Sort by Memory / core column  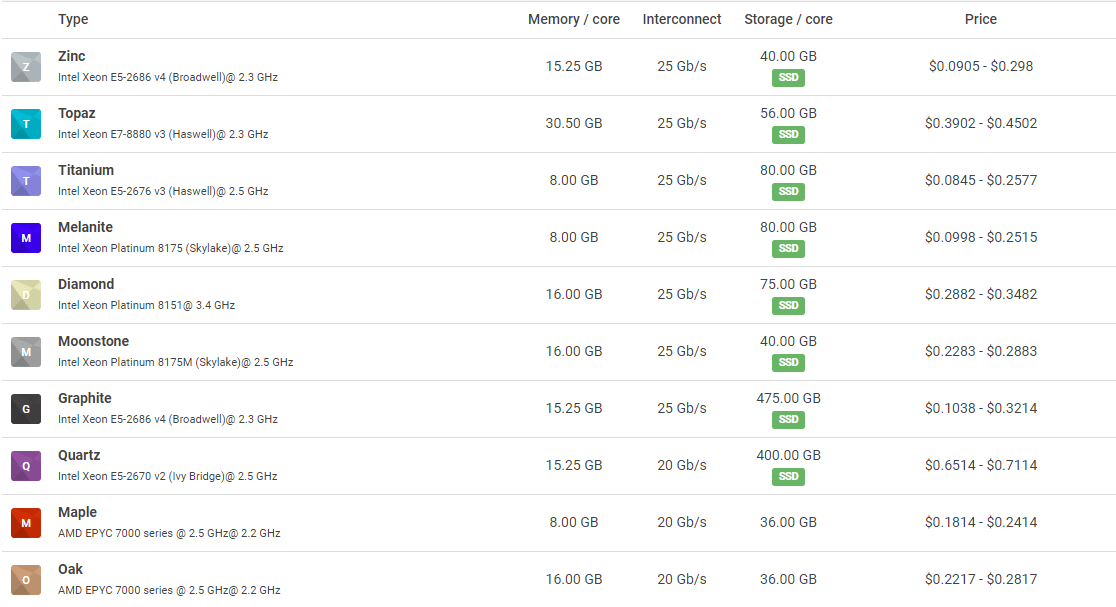click(x=574, y=19)
